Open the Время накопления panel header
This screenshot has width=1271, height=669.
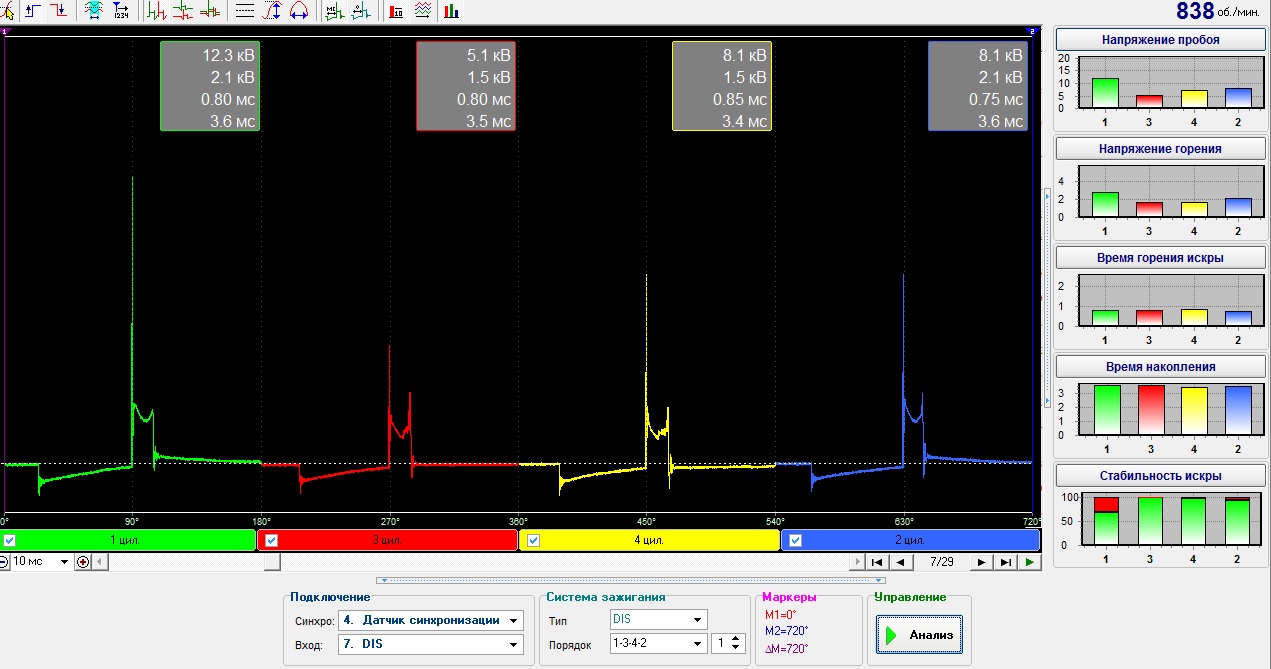1160,367
